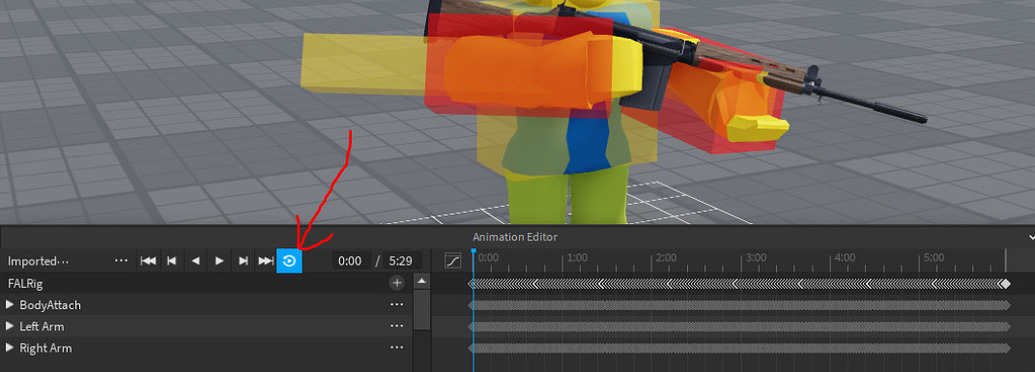Click the track list scrollbar thumb
Viewport: 1035px width, 372px height.
[x=422, y=309]
